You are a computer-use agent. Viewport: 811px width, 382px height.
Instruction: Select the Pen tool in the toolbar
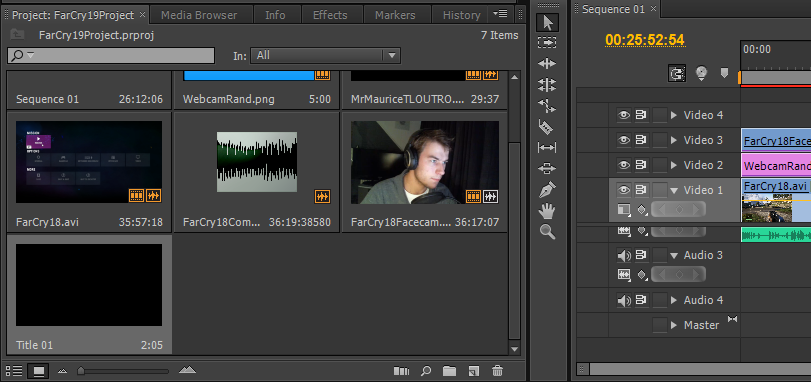tap(547, 190)
